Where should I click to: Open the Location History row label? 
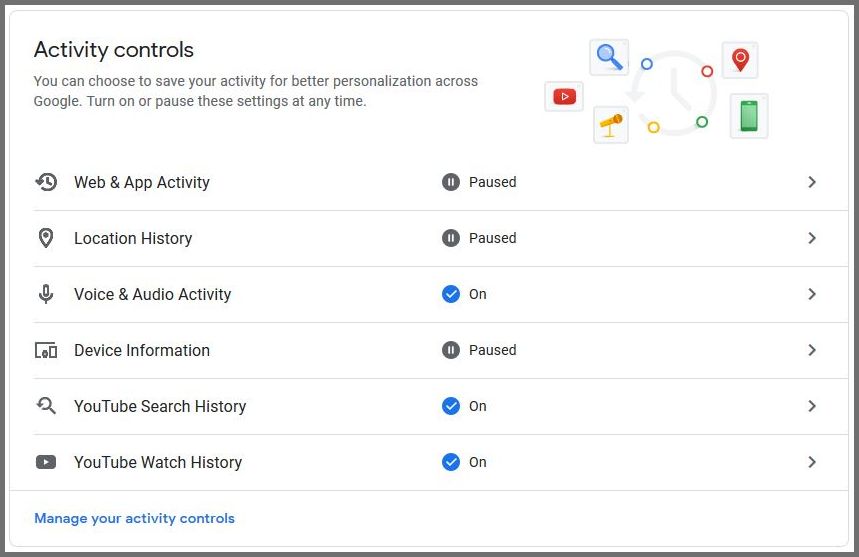click(133, 238)
